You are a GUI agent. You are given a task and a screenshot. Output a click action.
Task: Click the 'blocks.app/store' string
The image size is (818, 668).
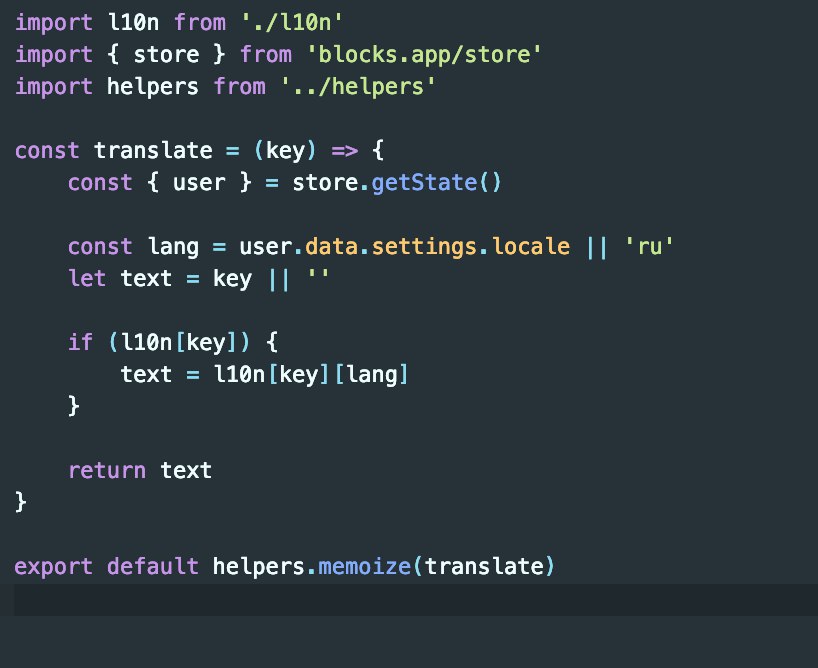(424, 54)
